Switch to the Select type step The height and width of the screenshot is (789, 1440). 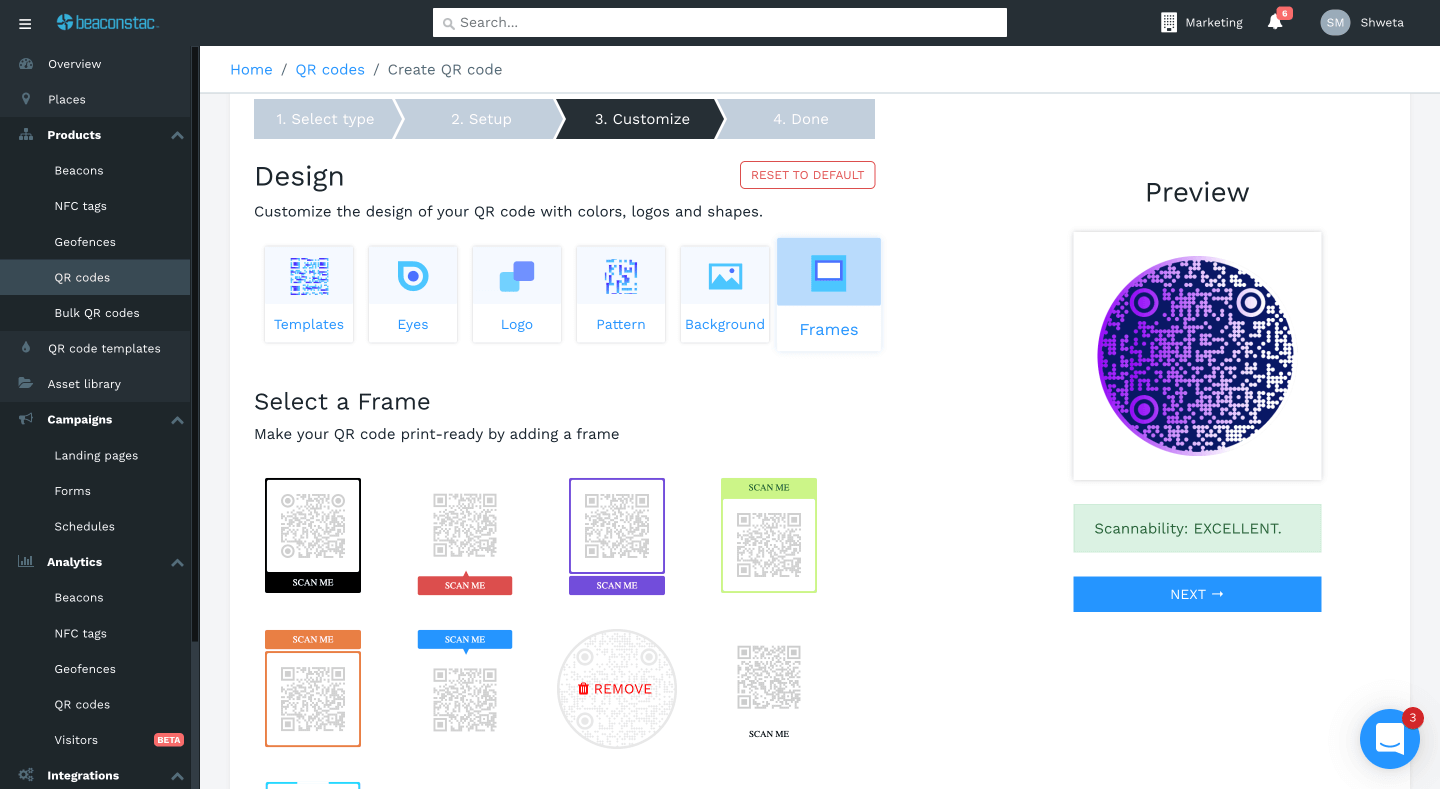pos(327,118)
